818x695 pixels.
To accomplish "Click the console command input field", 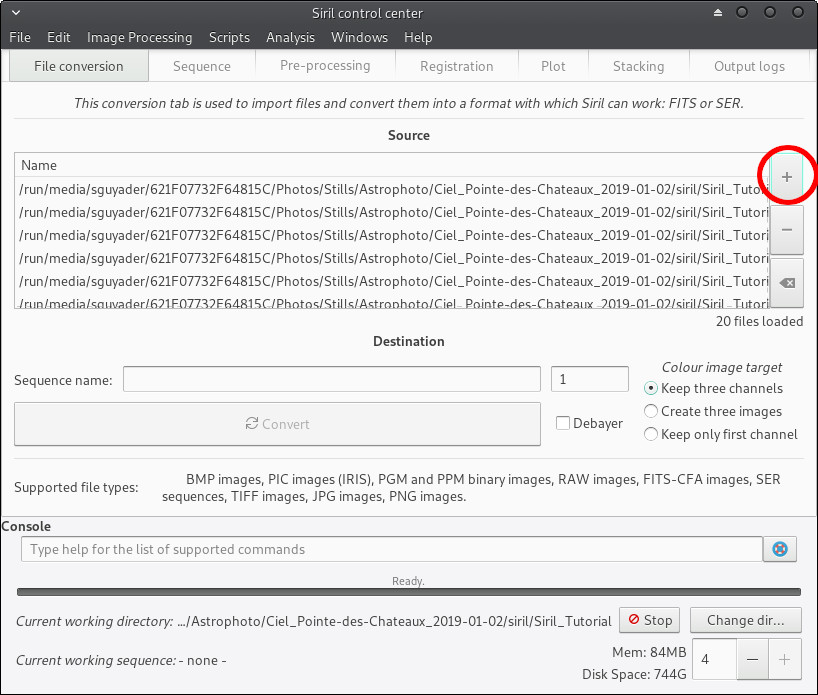I will [x=392, y=549].
